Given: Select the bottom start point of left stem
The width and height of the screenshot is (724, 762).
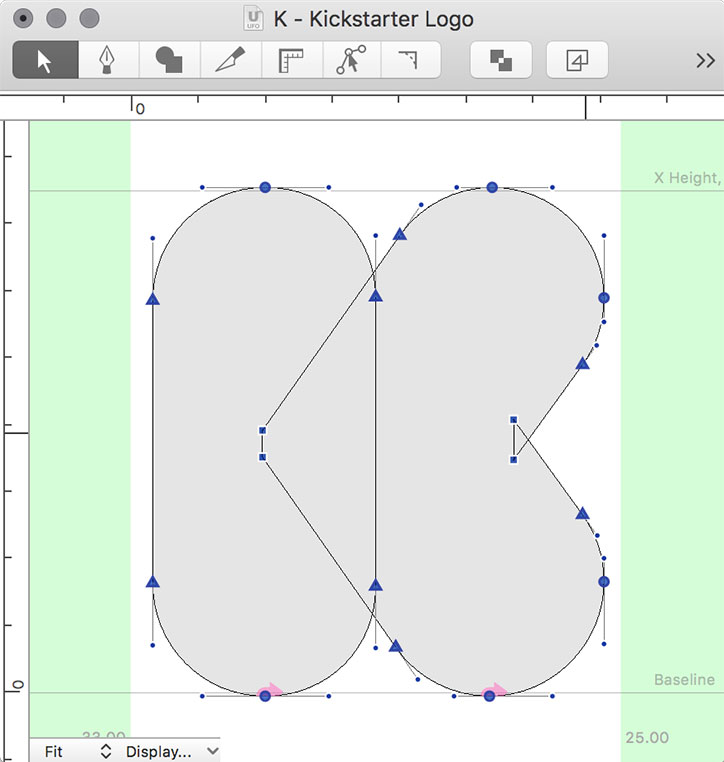Looking at the screenshot, I should [265, 696].
